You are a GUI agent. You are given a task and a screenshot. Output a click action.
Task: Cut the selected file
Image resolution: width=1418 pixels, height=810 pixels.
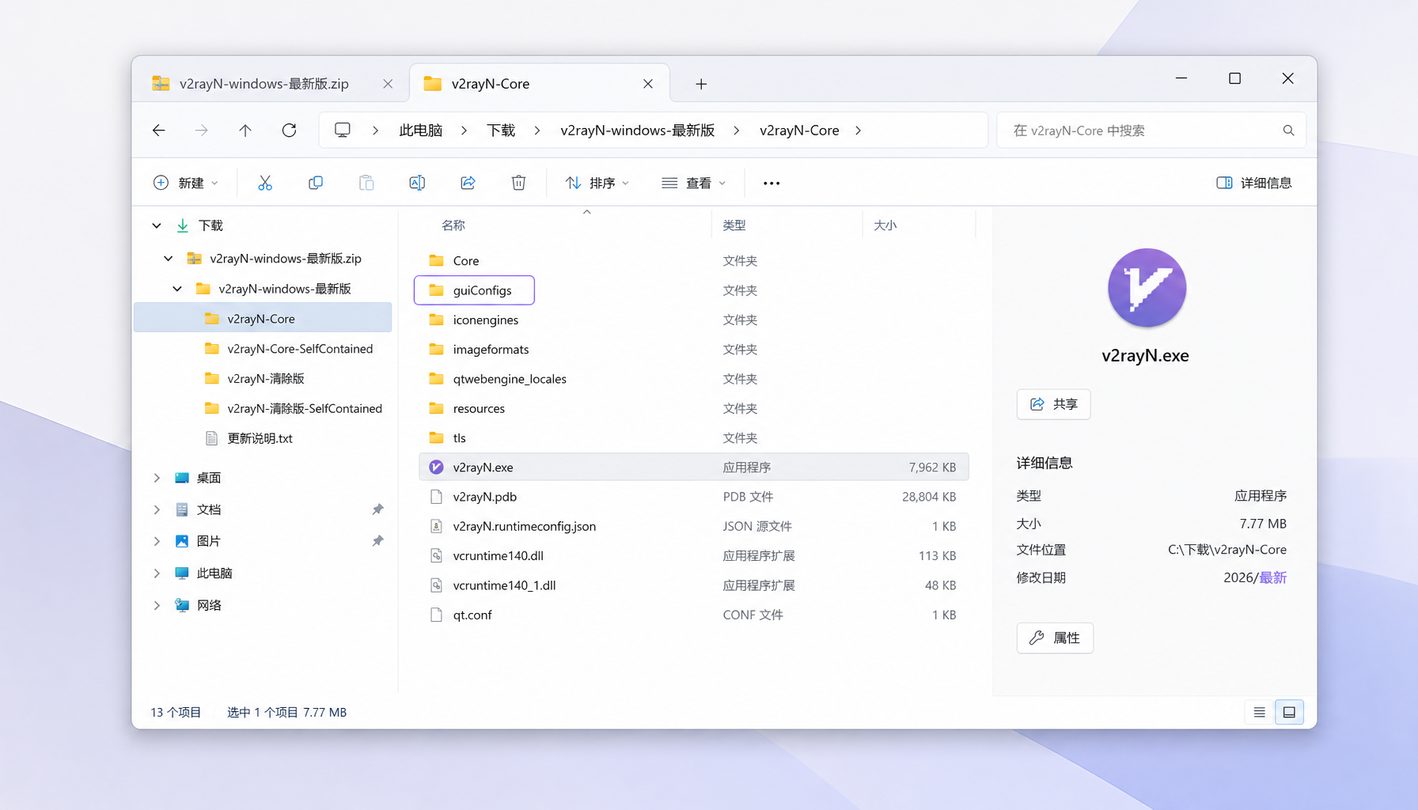point(265,183)
